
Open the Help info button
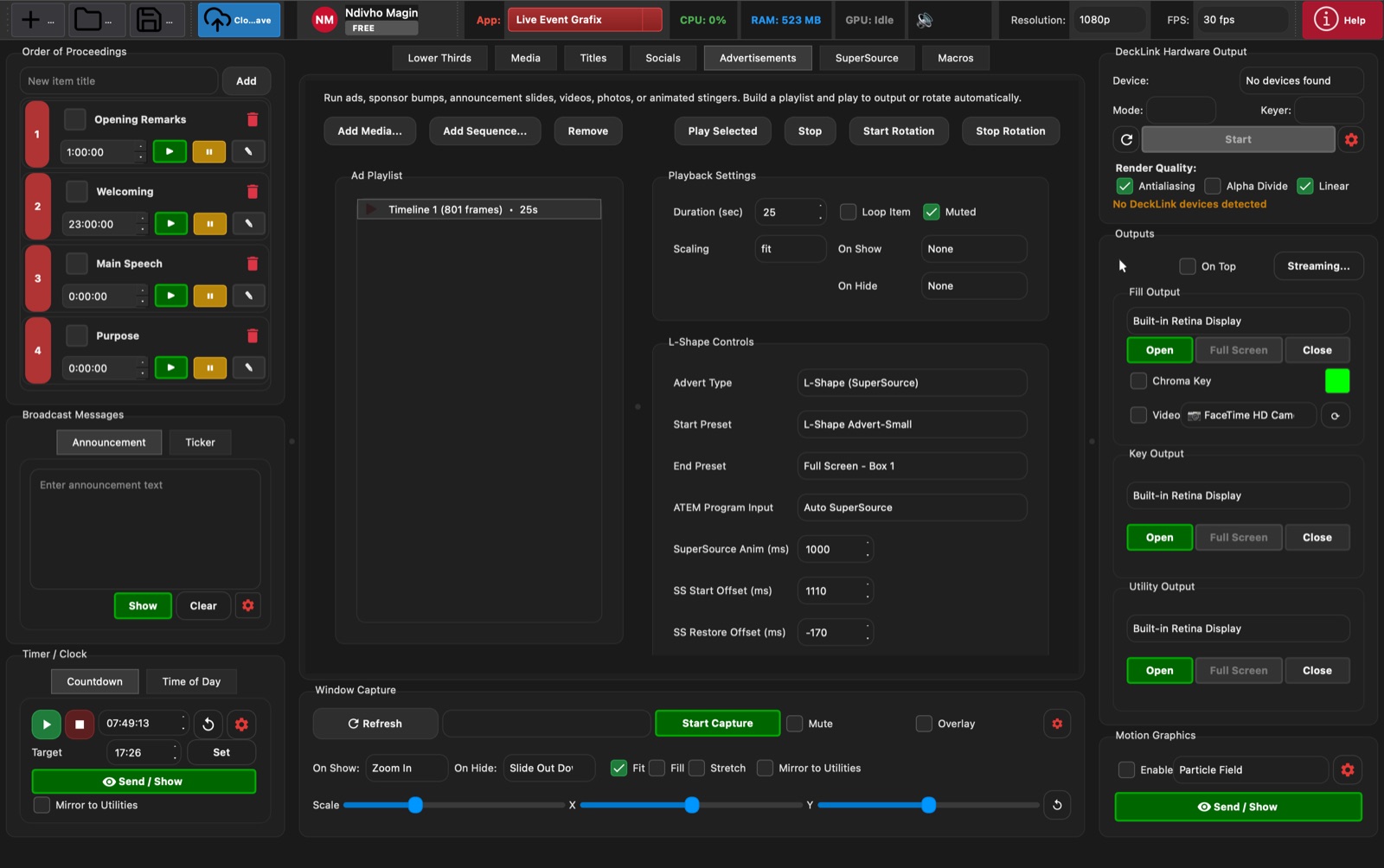point(1341,20)
